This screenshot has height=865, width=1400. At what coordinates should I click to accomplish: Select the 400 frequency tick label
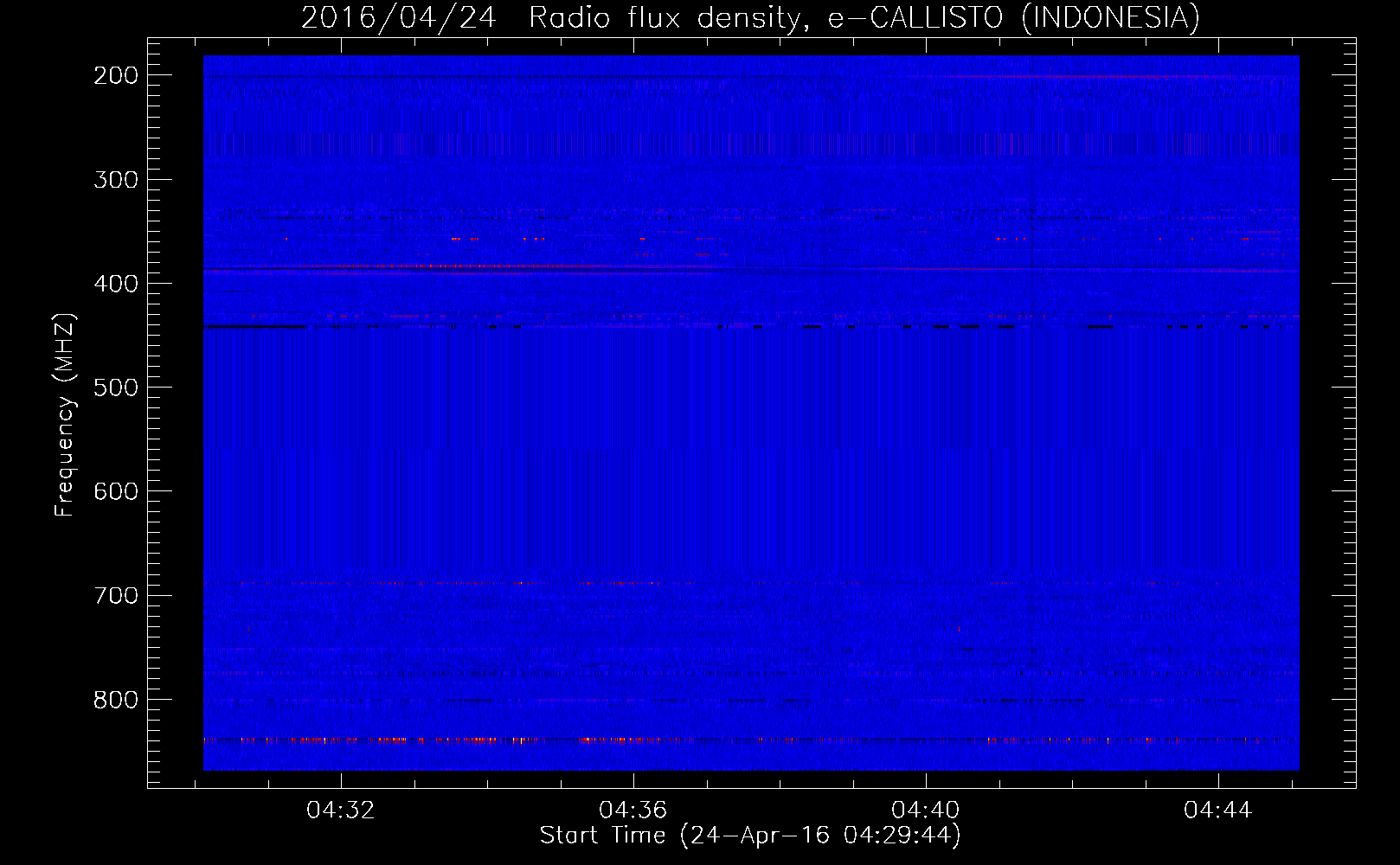[116, 284]
